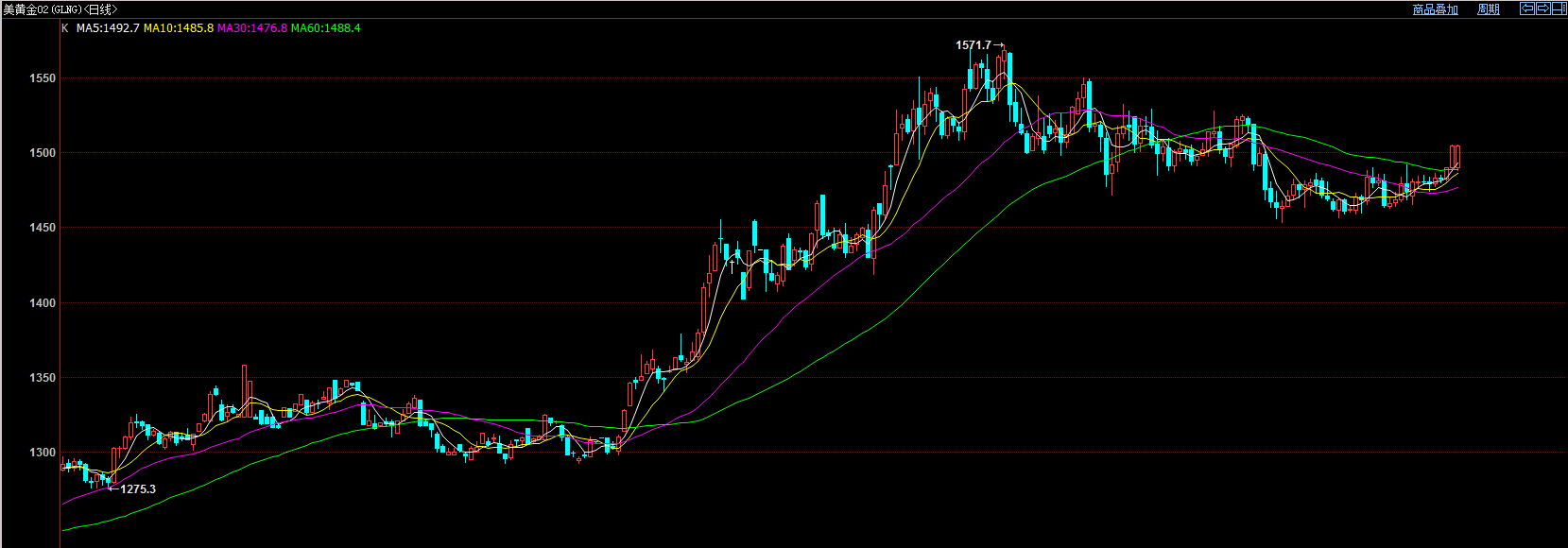Image resolution: width=1568 pixels, height=548 pixels.
Task: Click the 1450 price axis label
Action: pyautogui.click(x=43, y=228)
